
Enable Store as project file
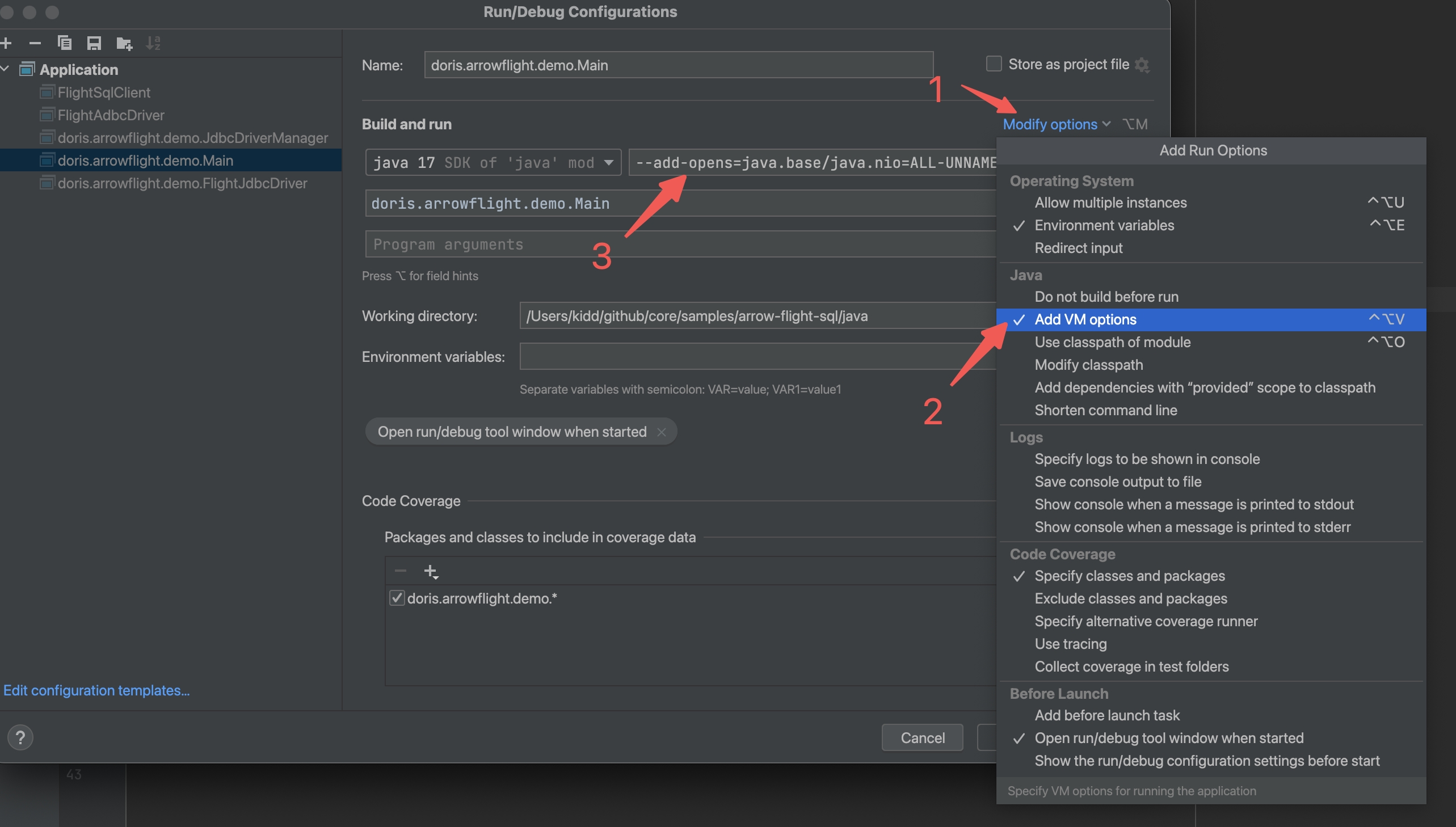[994, 64]
